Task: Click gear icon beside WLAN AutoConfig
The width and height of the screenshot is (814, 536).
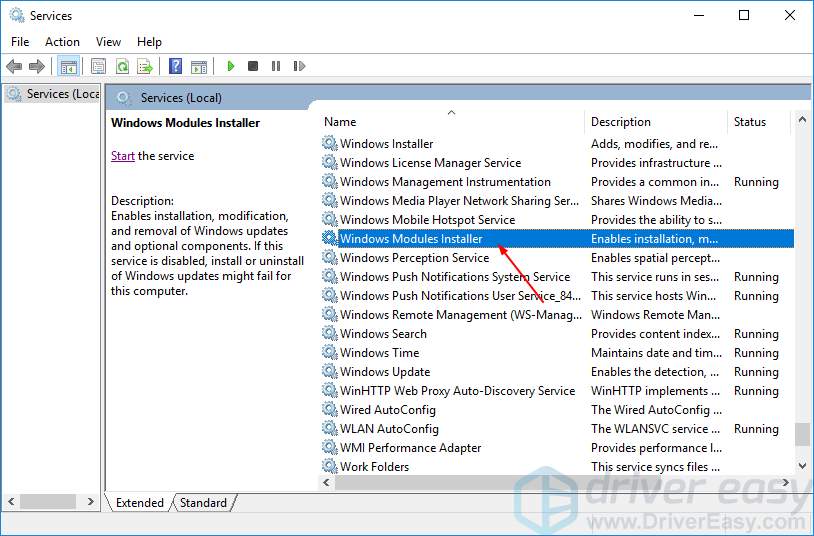Action: [x=330, y=428]
